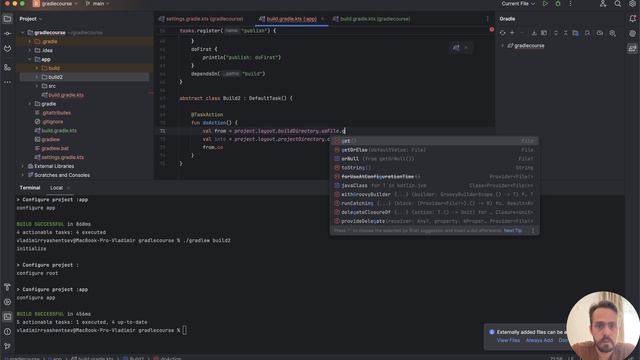Expand External Libraries in the Project tree
The image size is (640, 360).
[22, 167]
